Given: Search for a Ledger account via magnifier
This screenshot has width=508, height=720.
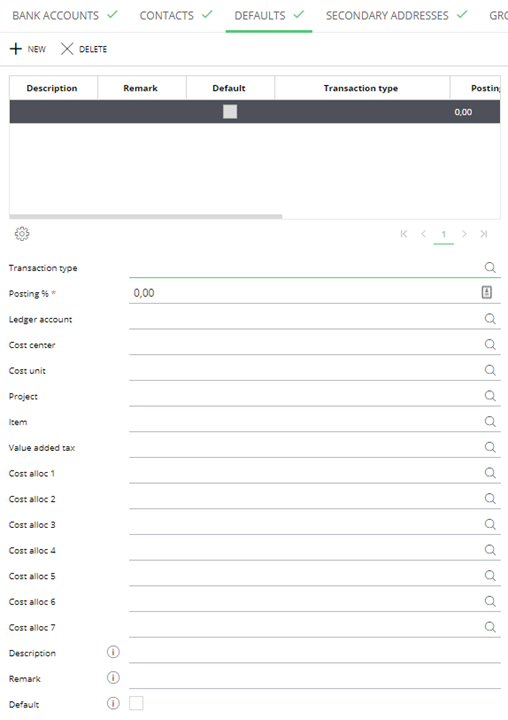Looking at the screenshot, I should [490, 319].
